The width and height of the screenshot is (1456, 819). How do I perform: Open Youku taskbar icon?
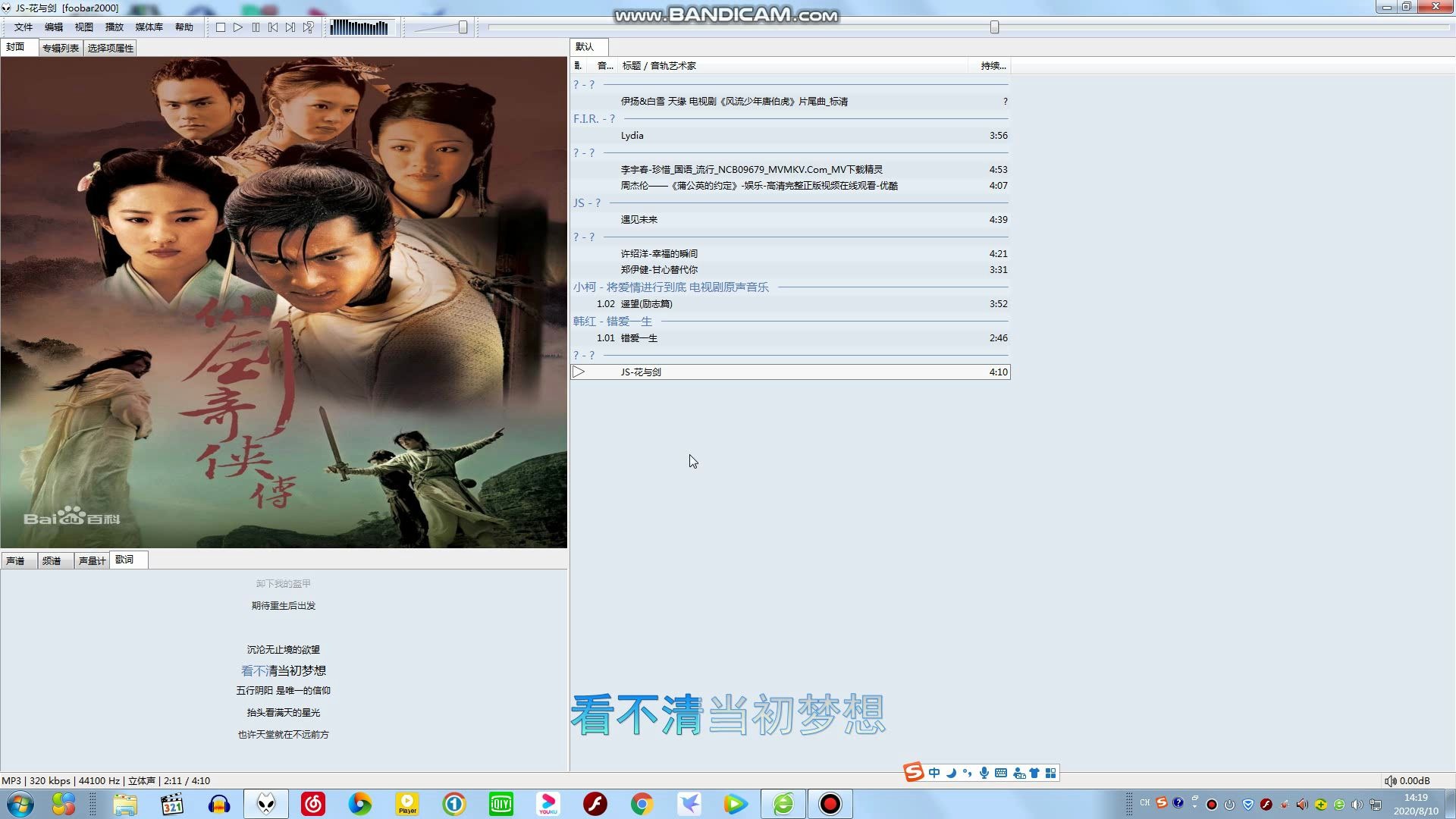548,804
